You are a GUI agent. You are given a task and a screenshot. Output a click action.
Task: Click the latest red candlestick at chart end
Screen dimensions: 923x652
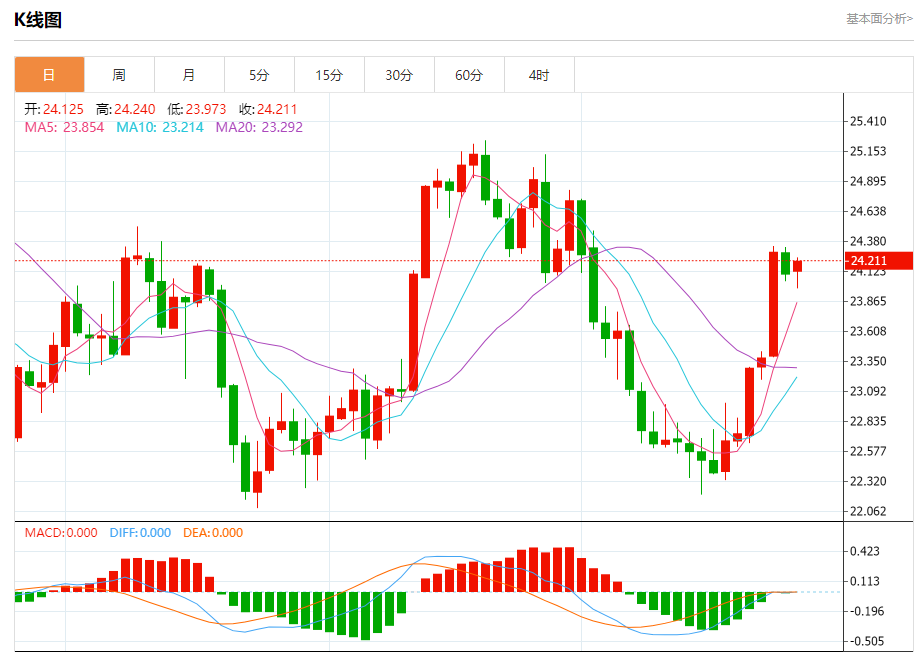(798, 266)
